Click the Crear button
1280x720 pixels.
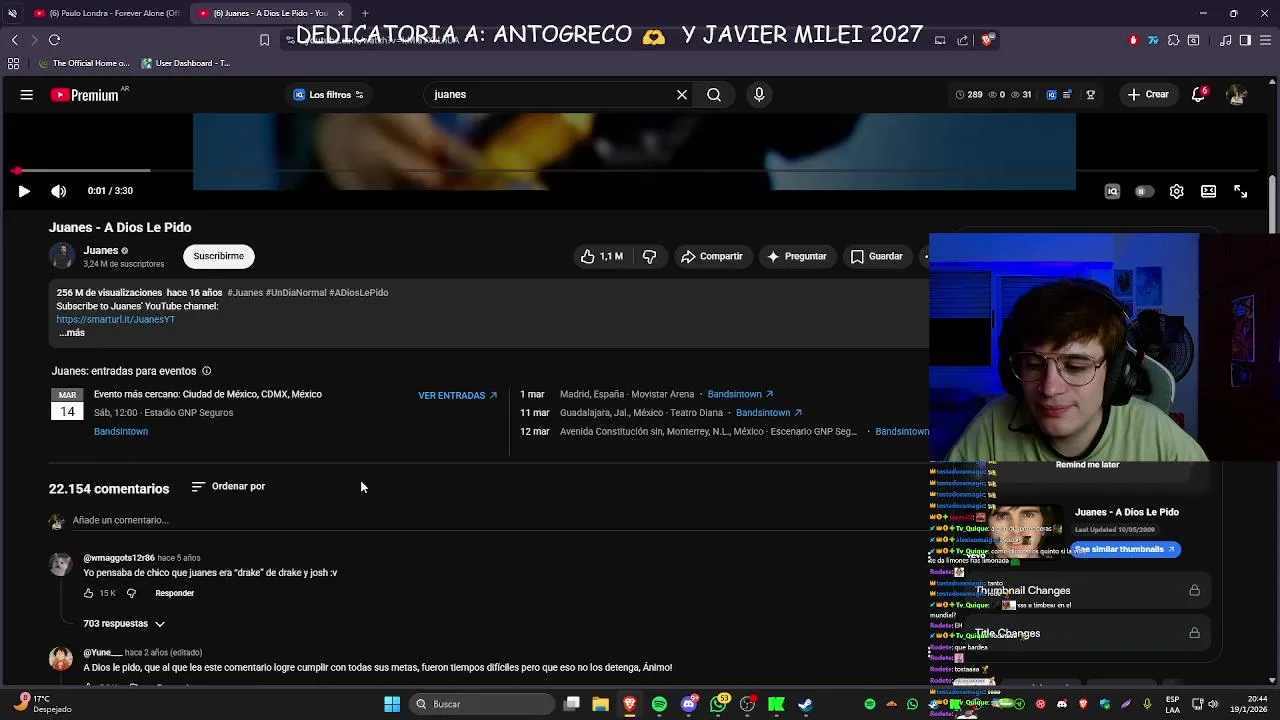tap(1148, 94)
